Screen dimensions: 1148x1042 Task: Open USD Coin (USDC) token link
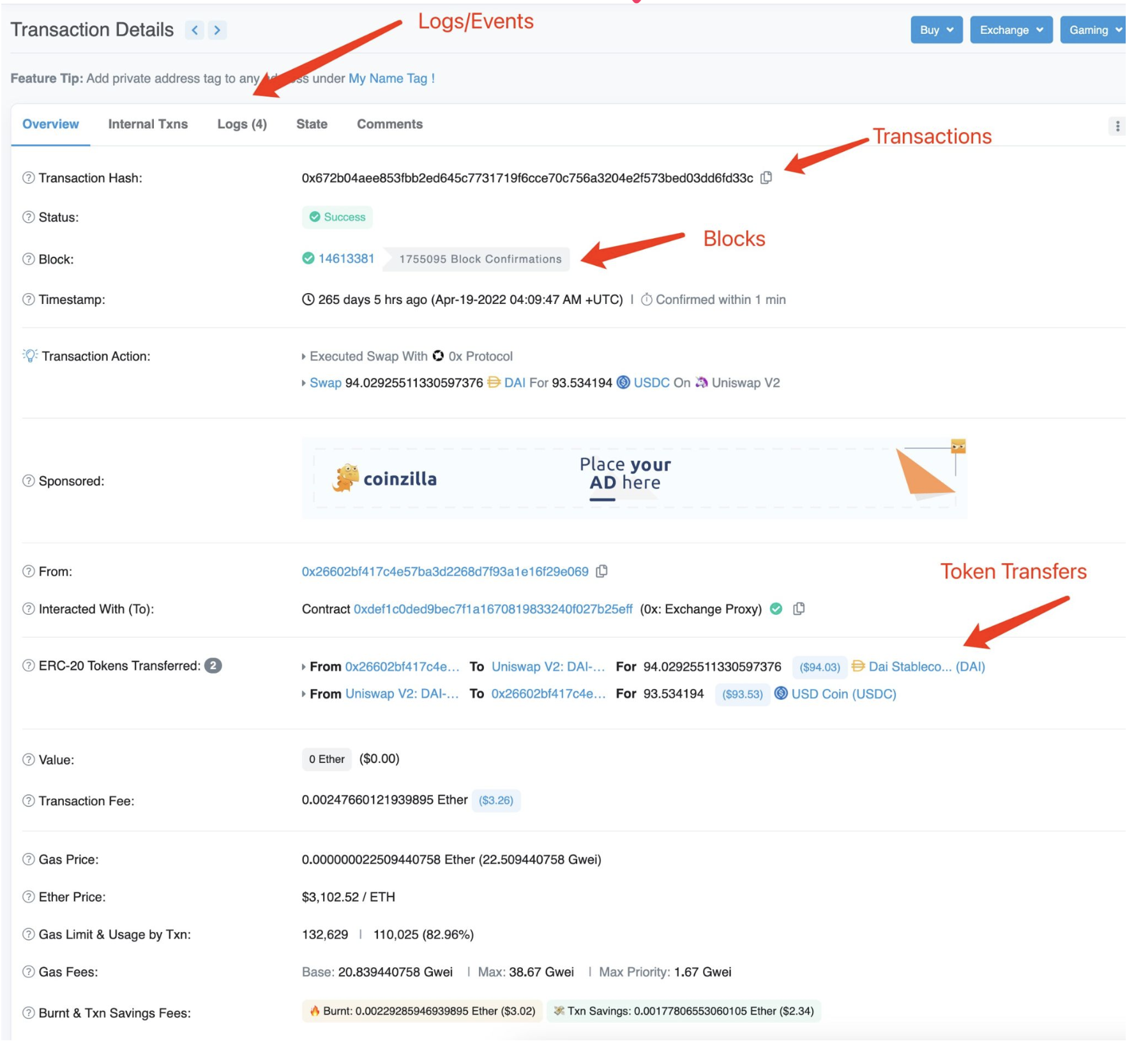point(843,694)
